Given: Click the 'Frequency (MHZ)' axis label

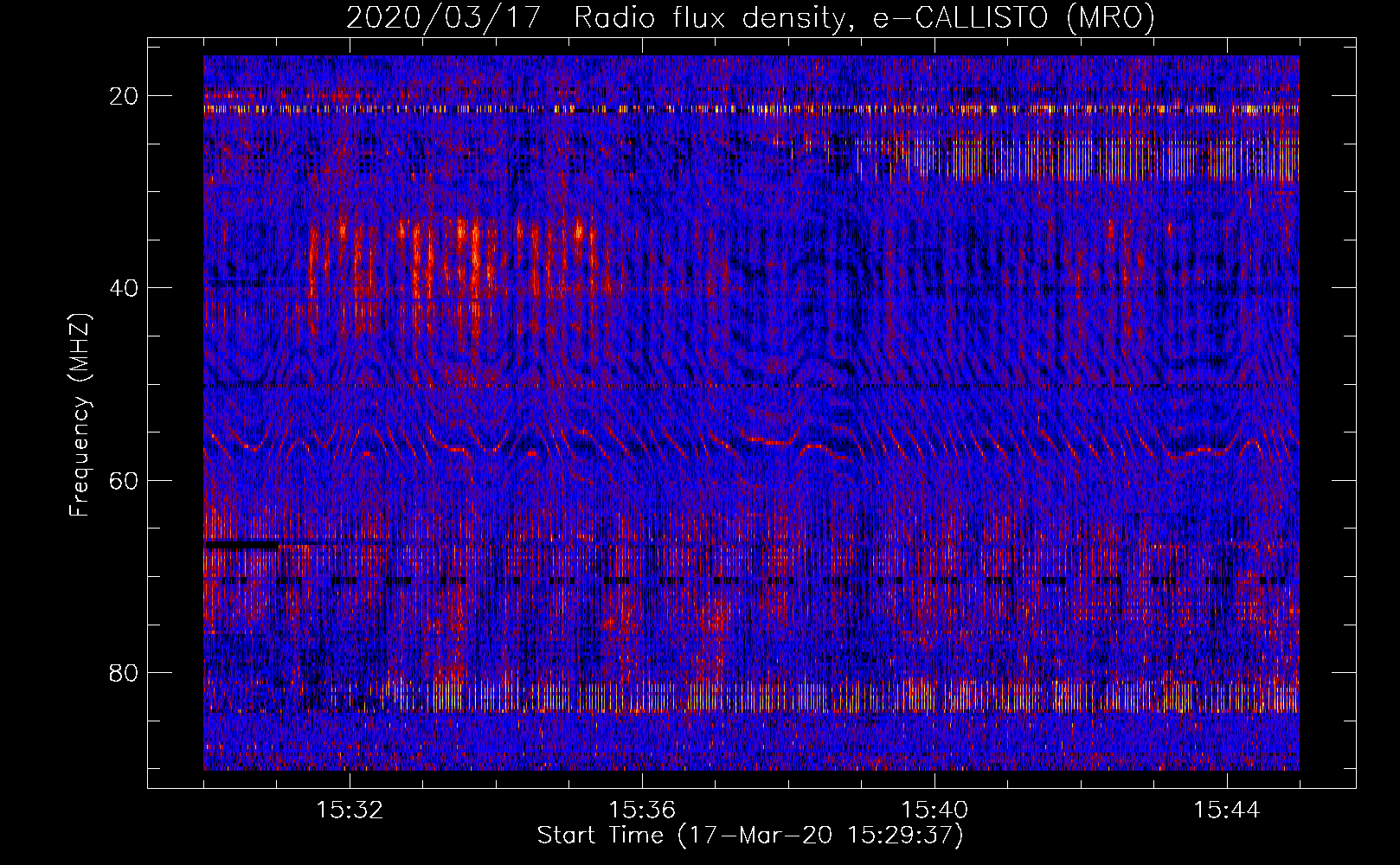Looking at the screenshot, I should pyautogui.click(x=80, y=414).
